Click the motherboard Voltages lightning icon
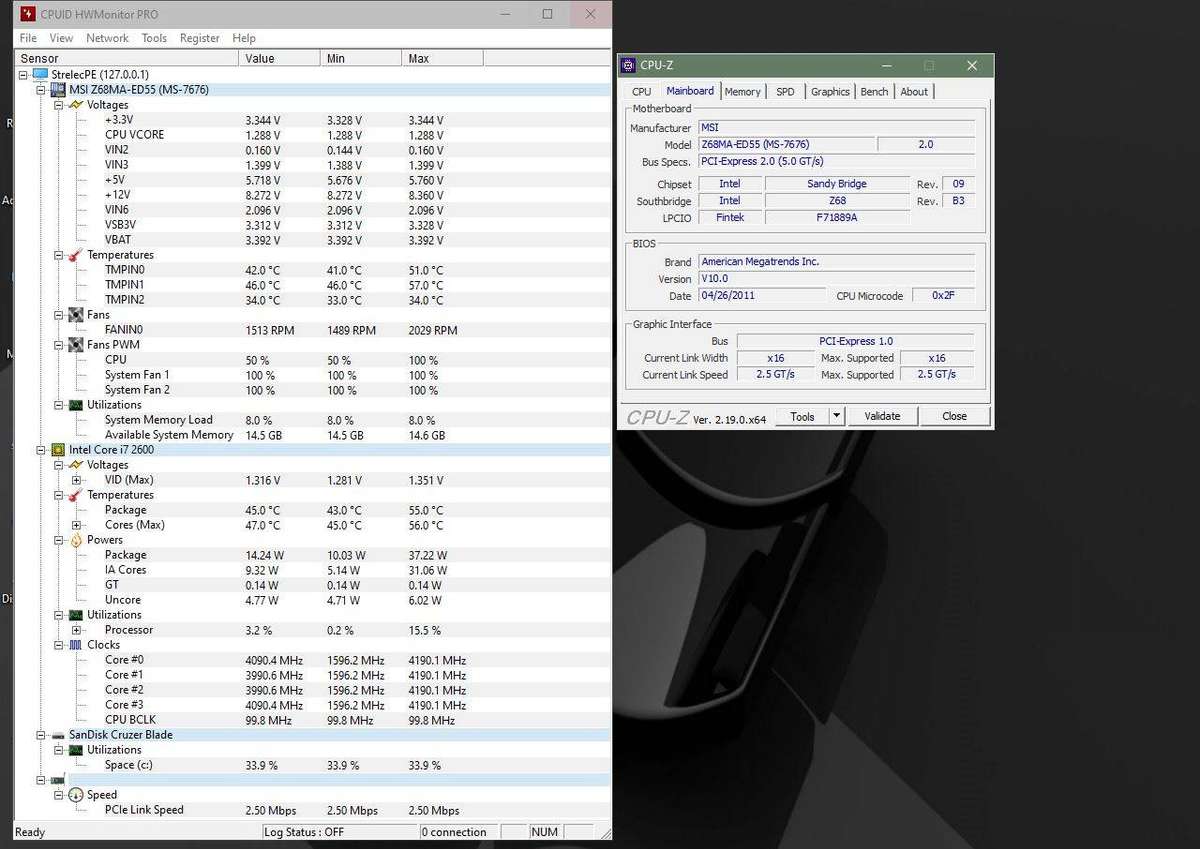The image size is (1200, 849). coord(76,105)
